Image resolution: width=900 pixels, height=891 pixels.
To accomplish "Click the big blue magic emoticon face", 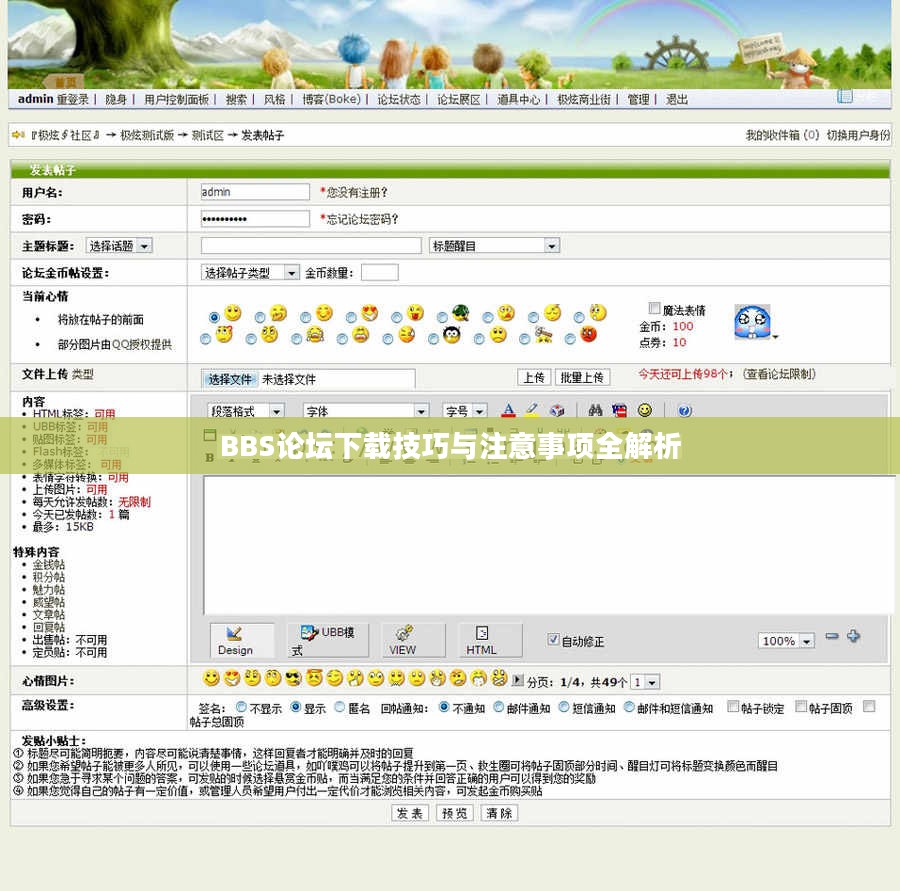I will click(x=751, y=321).
